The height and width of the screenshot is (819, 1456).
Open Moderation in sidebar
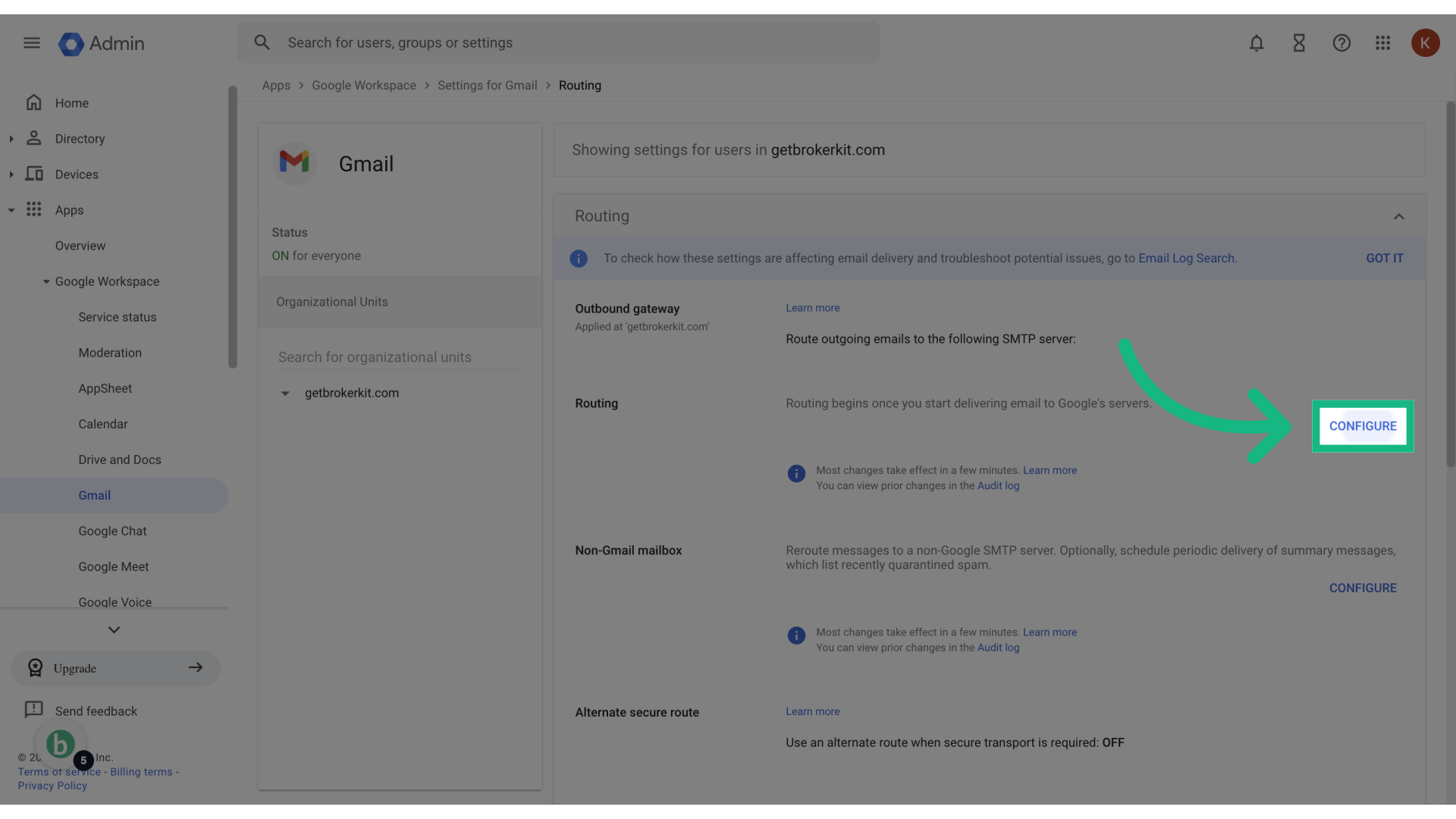[110, 353]
